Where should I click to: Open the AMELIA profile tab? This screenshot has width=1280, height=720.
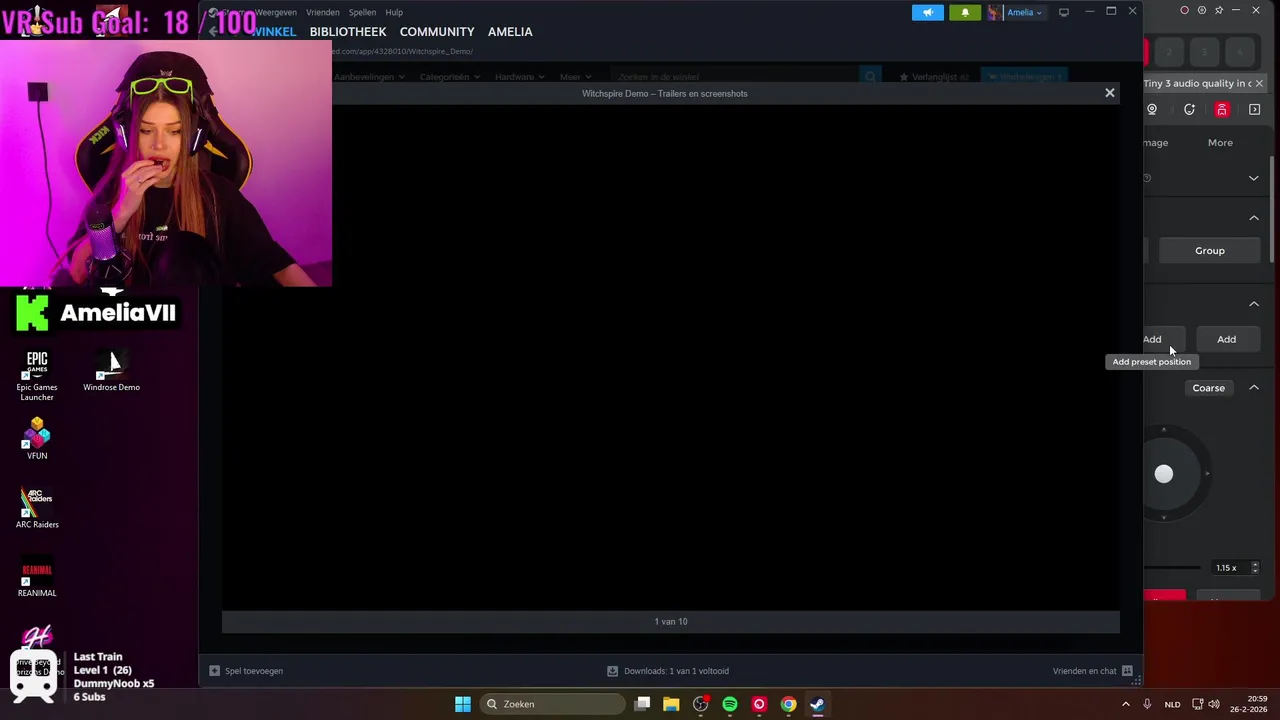[510, 32]
